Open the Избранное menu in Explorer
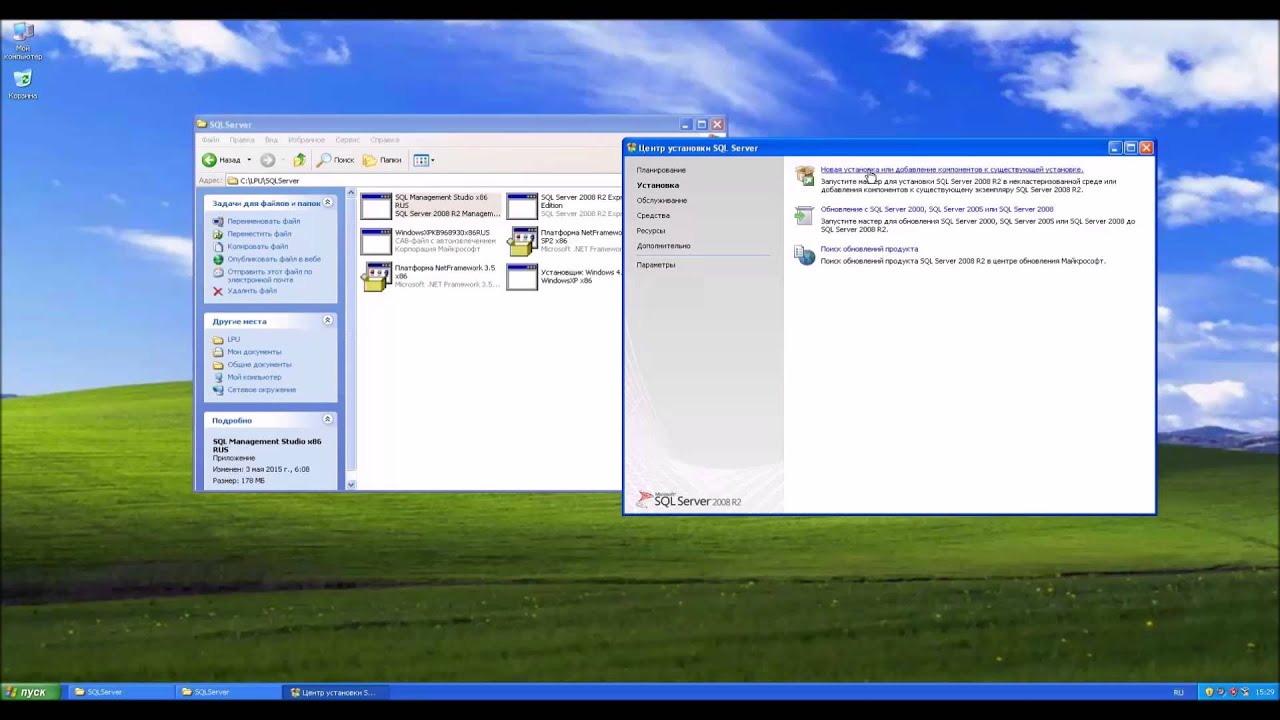Image resolution: width=1280 pixels, height=720 pixels. click(306, 140)
